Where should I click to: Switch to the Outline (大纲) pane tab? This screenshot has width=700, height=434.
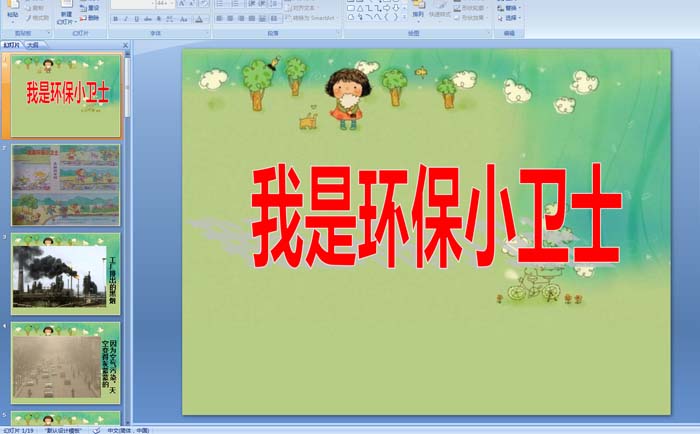click(33, 45)
